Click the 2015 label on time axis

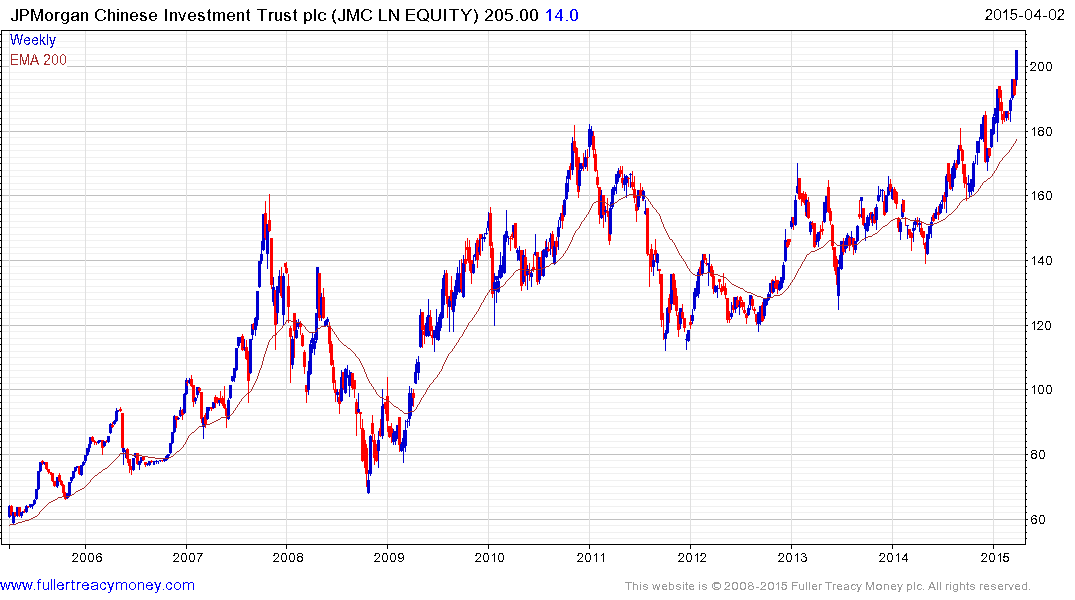pyautogui.click(x=994, y=557)
